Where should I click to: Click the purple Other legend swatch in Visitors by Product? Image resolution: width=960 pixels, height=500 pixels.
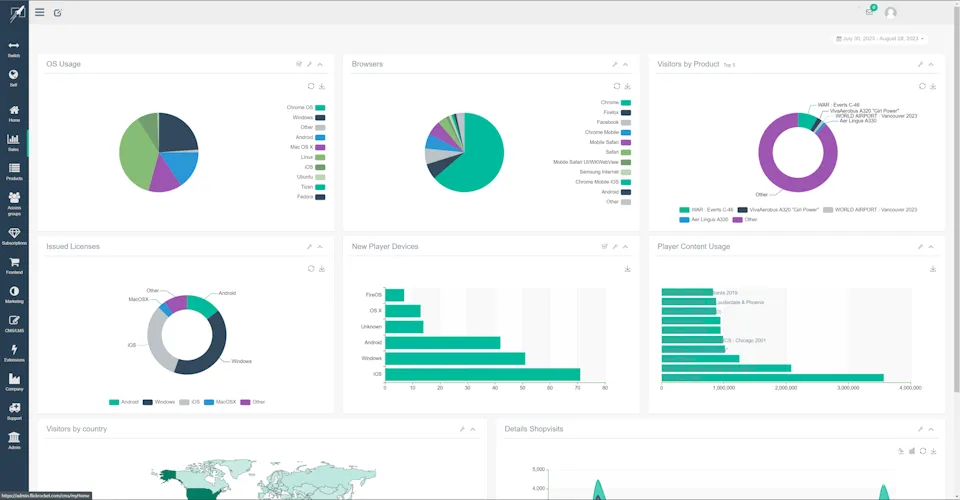738,219
